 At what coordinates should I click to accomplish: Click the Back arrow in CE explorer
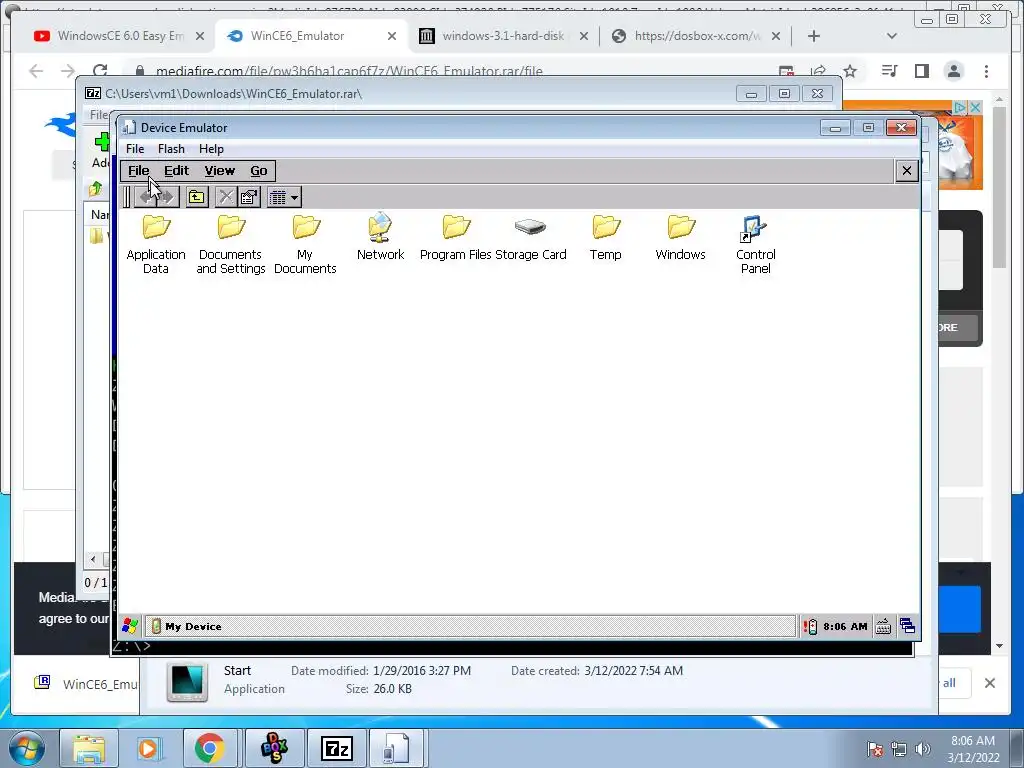pos(144,197)
